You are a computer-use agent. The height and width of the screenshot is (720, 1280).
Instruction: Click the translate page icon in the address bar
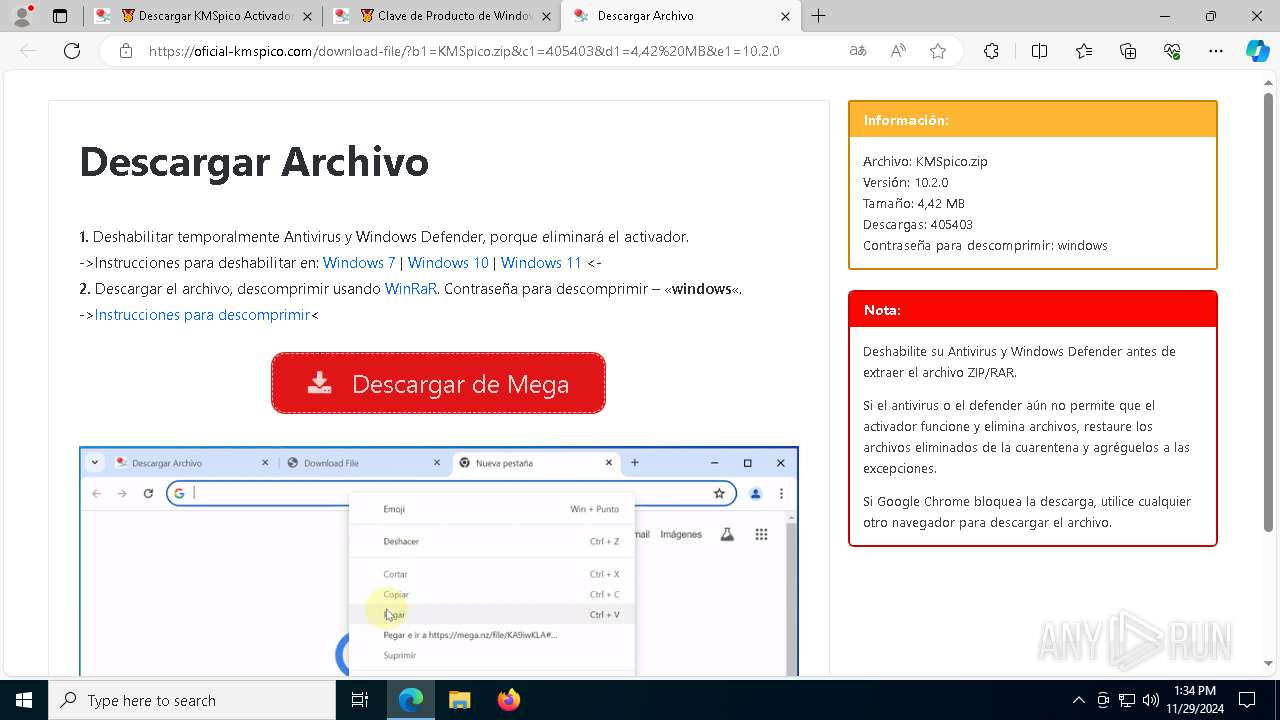[858, 51]
